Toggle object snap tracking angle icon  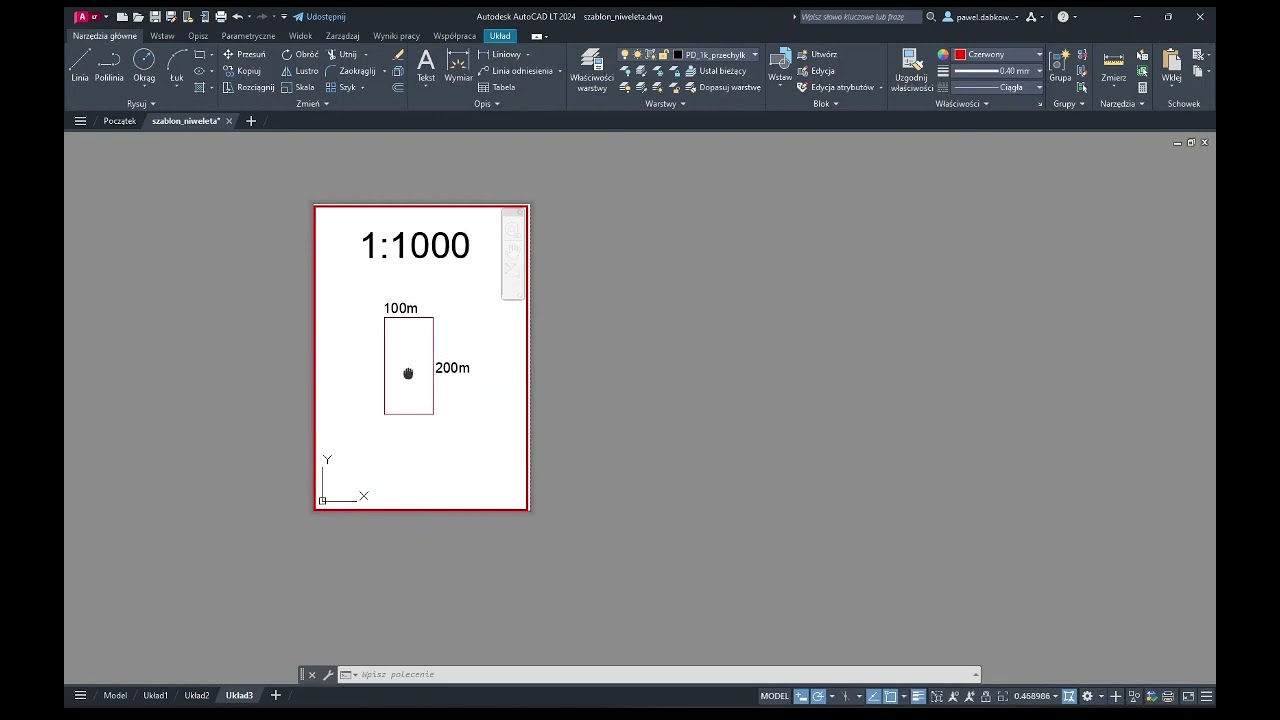click(x=873, y=696)
